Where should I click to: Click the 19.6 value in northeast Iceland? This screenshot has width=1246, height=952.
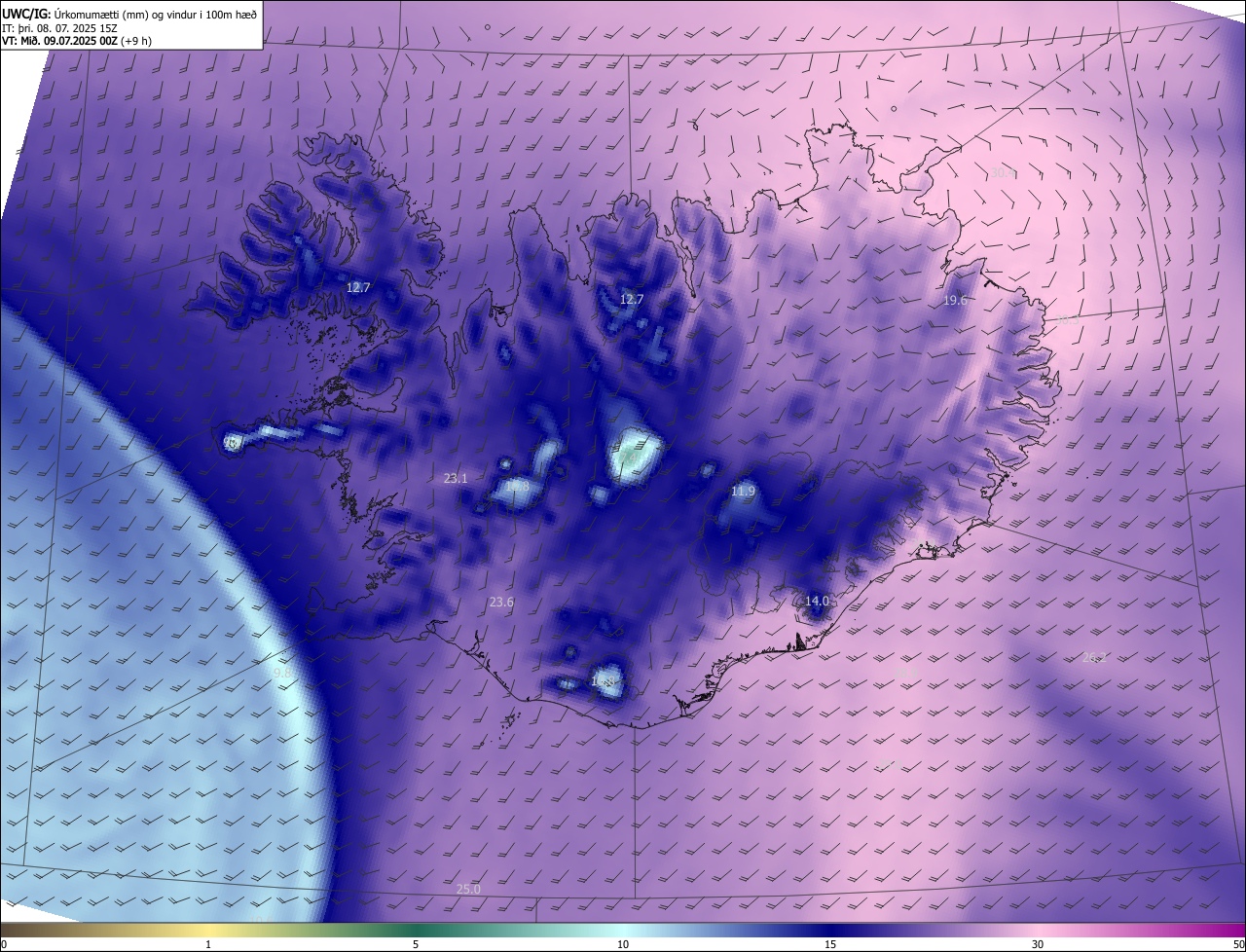click(955, 300)
